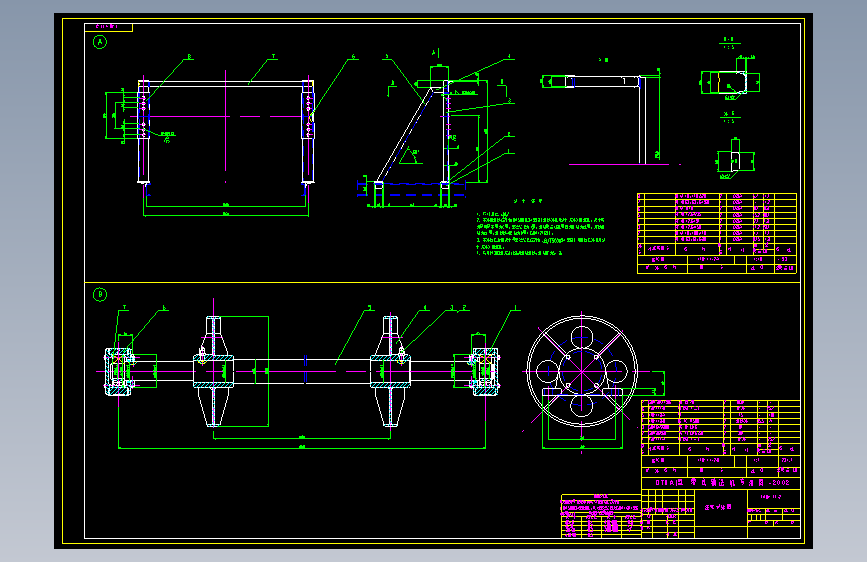Click the circled B view label
Viewport: 867px width, 562px height.
(100, 294)
